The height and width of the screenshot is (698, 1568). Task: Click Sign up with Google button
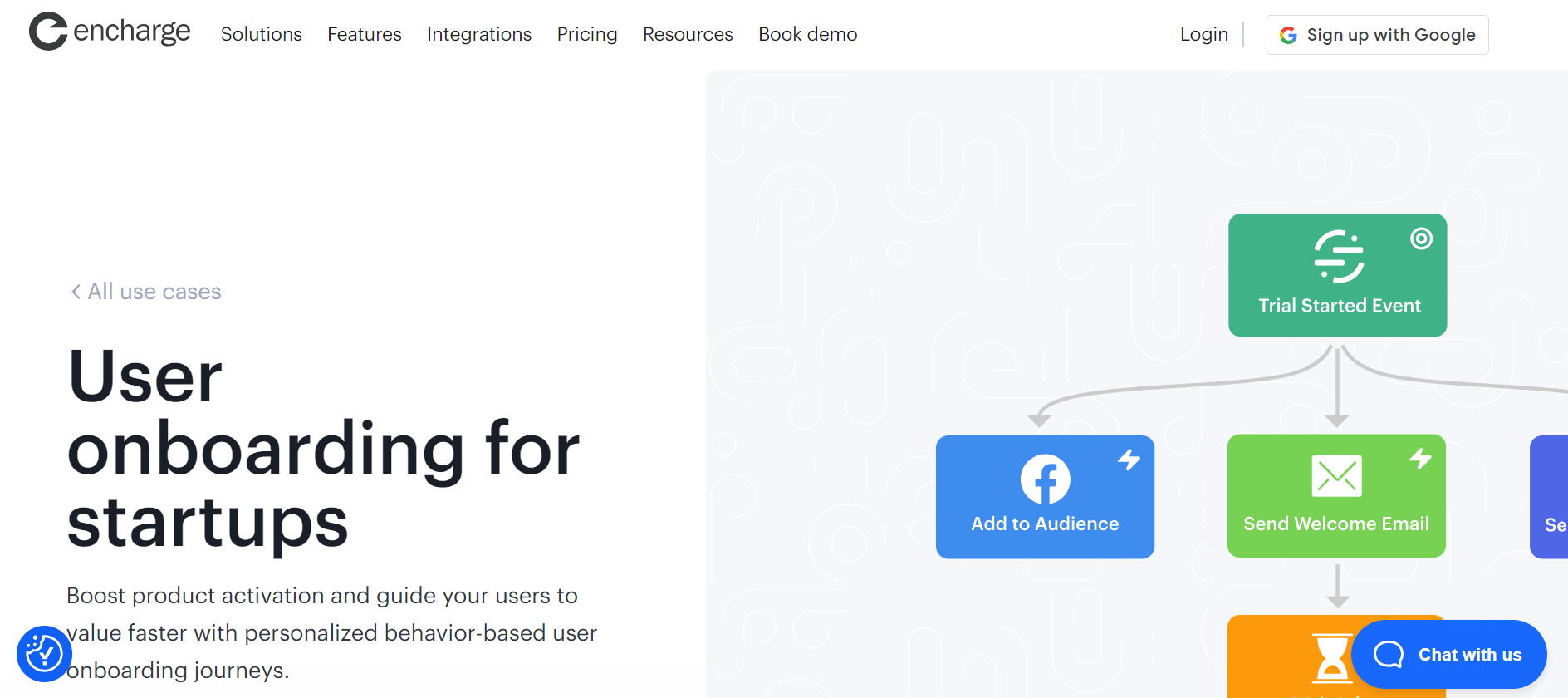(1377, 35)
